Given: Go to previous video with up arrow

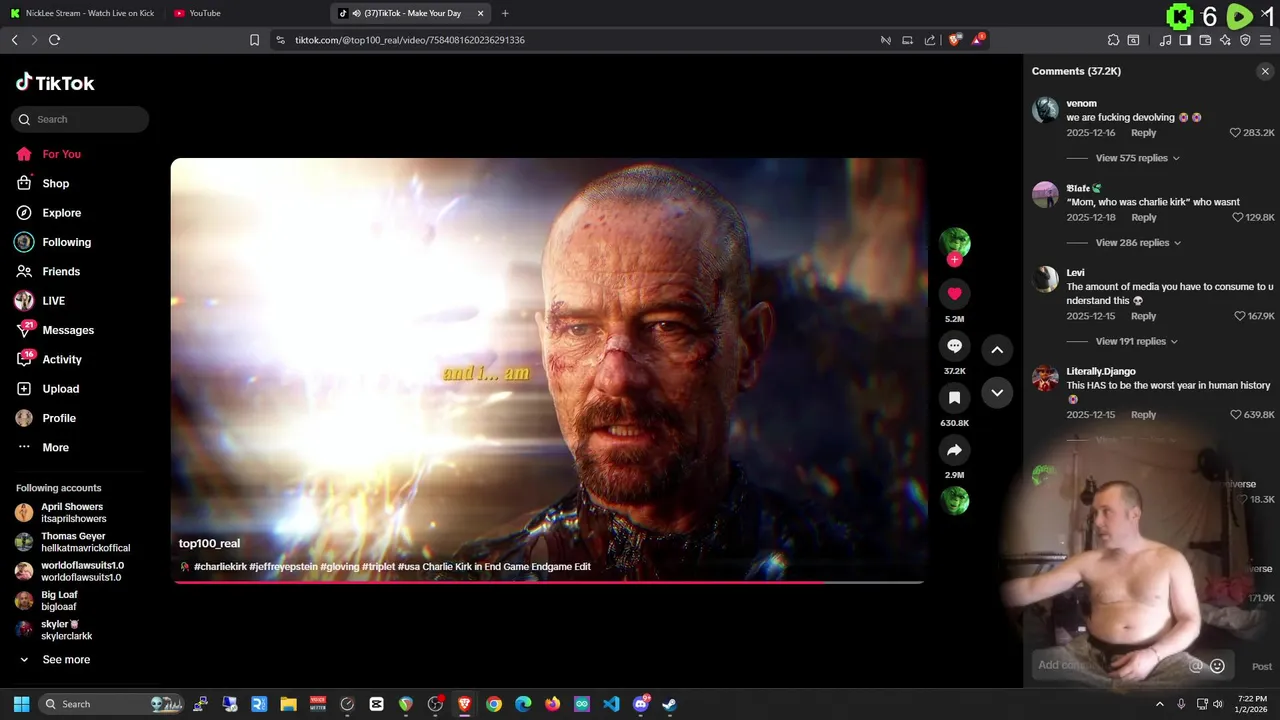Looking at the screenshot, I should pyautogui.click(x=997, y=350).
